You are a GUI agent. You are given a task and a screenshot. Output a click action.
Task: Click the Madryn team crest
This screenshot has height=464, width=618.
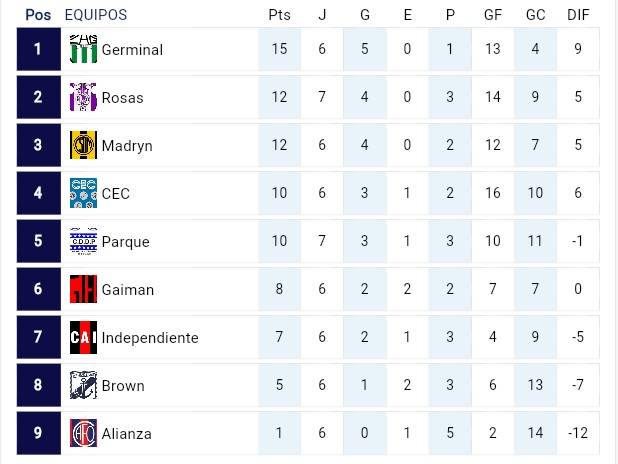pyautogui.click(x=83, y=145)
